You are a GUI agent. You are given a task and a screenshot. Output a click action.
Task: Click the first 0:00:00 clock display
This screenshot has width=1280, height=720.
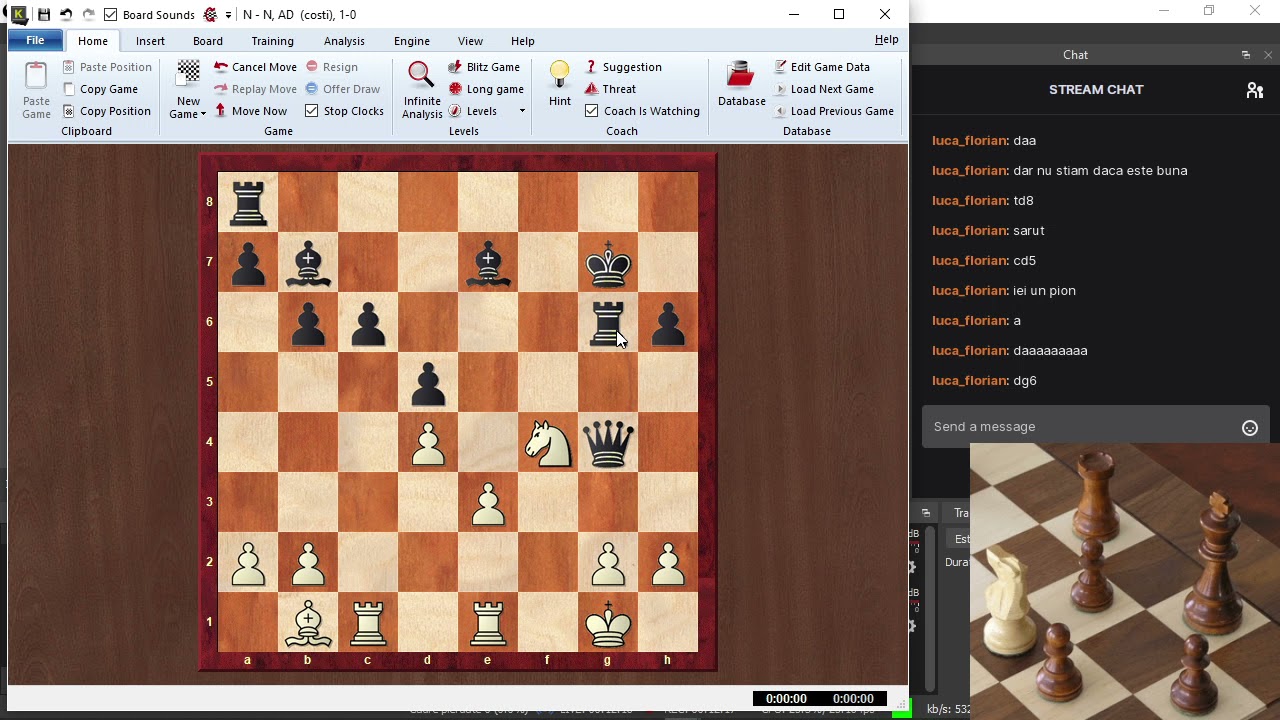click(786, 698)
